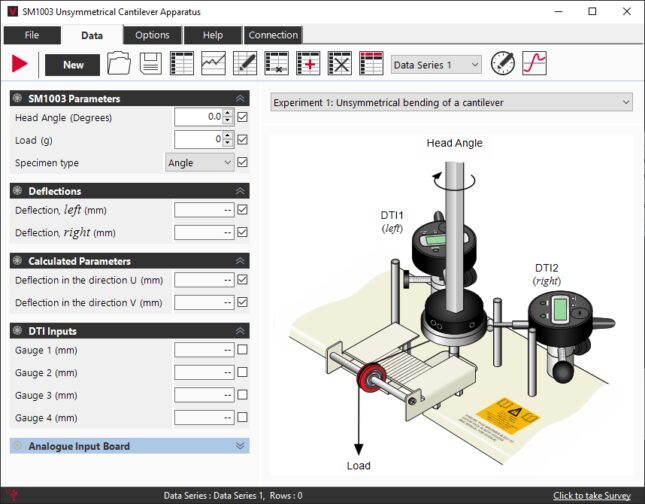Click the delete data series icon
This screenshot has height=504, width=645.
[x=340, y=64]
